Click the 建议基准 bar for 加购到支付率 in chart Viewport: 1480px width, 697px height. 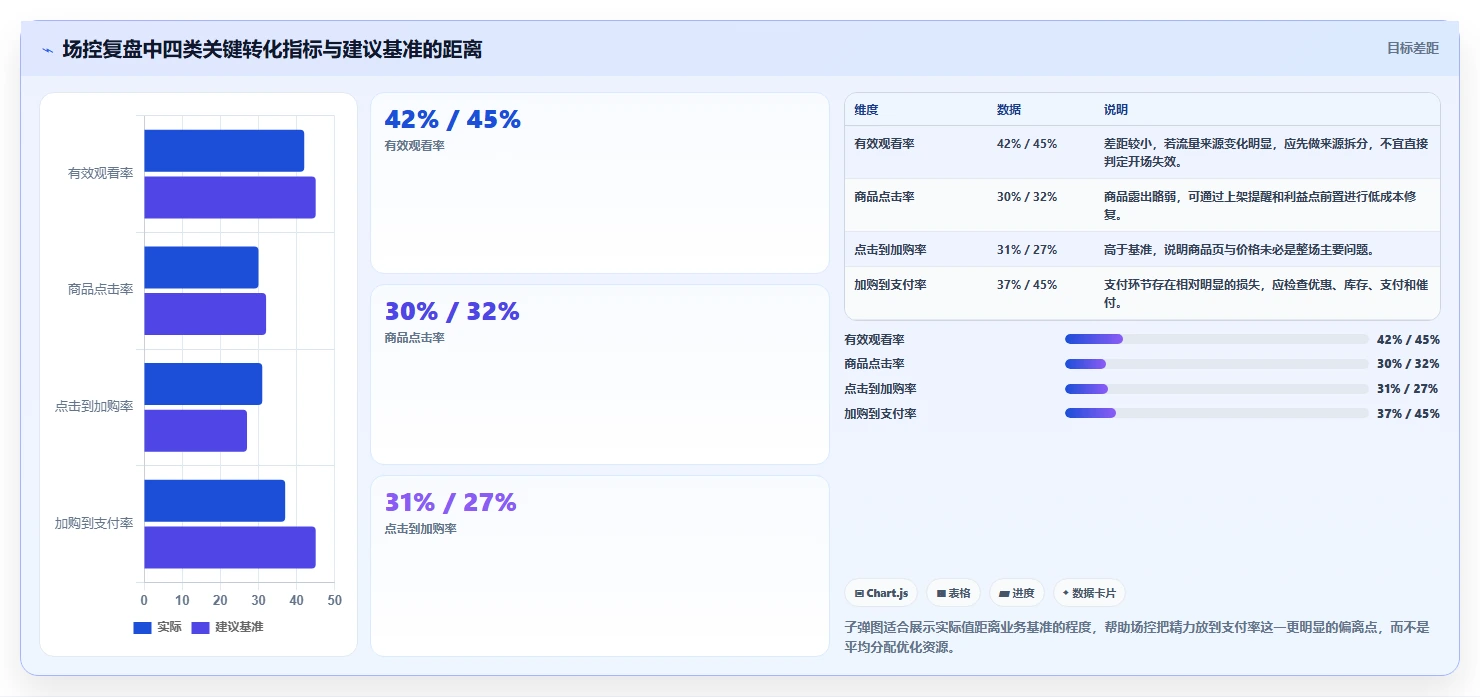pyautogui.click(x=230, y=547)
